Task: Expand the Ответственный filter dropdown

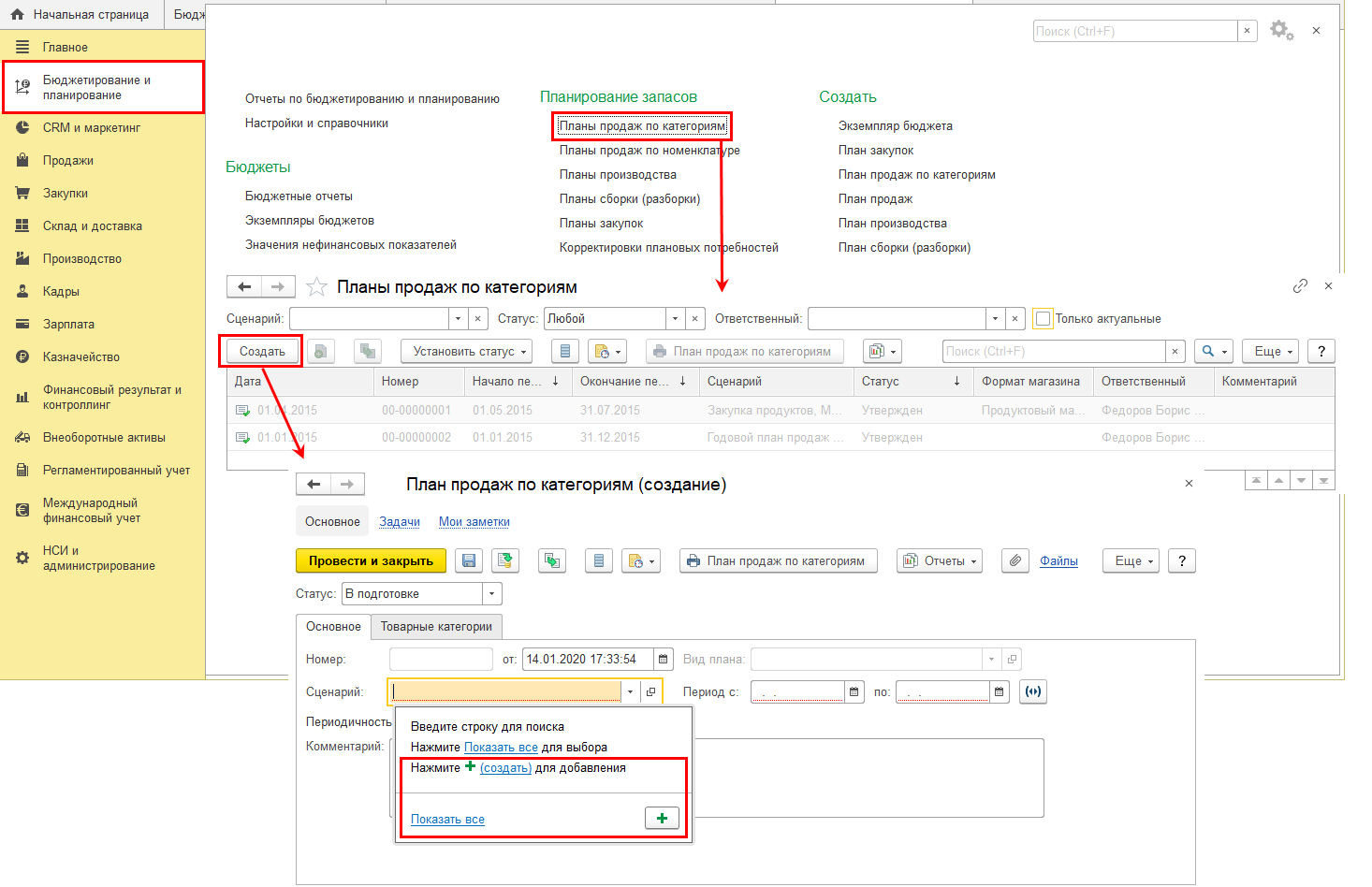Action: point(995,318)
